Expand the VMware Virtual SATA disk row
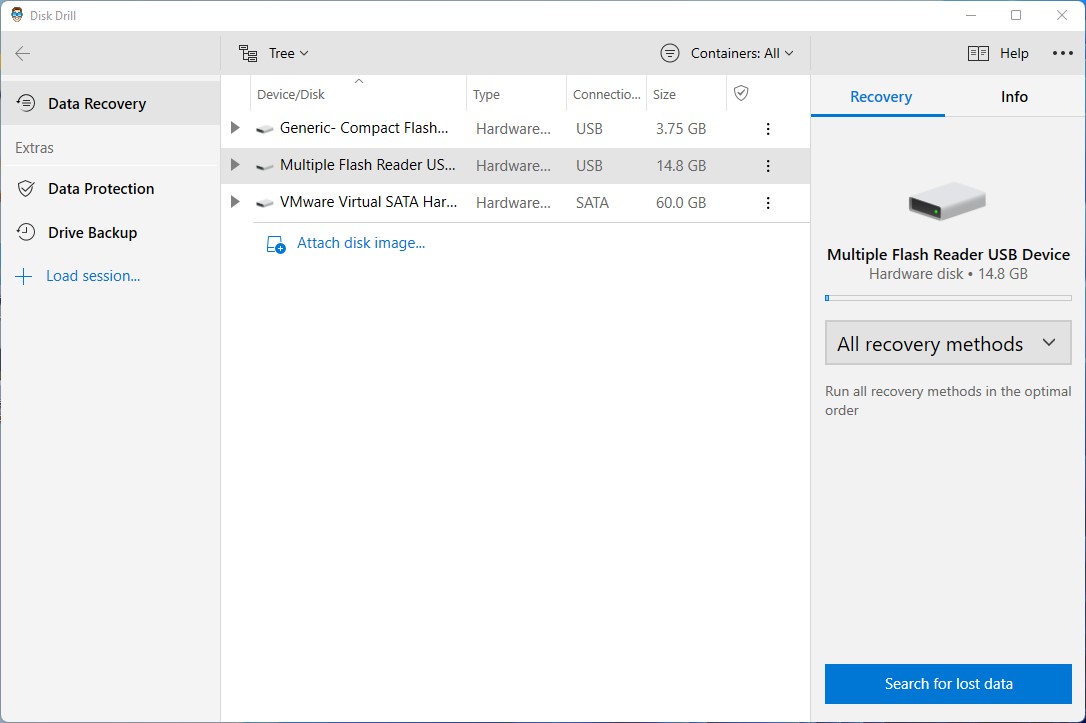This screenshot has width=1086, height=723. pyautogui.click(x=235, y=202)
